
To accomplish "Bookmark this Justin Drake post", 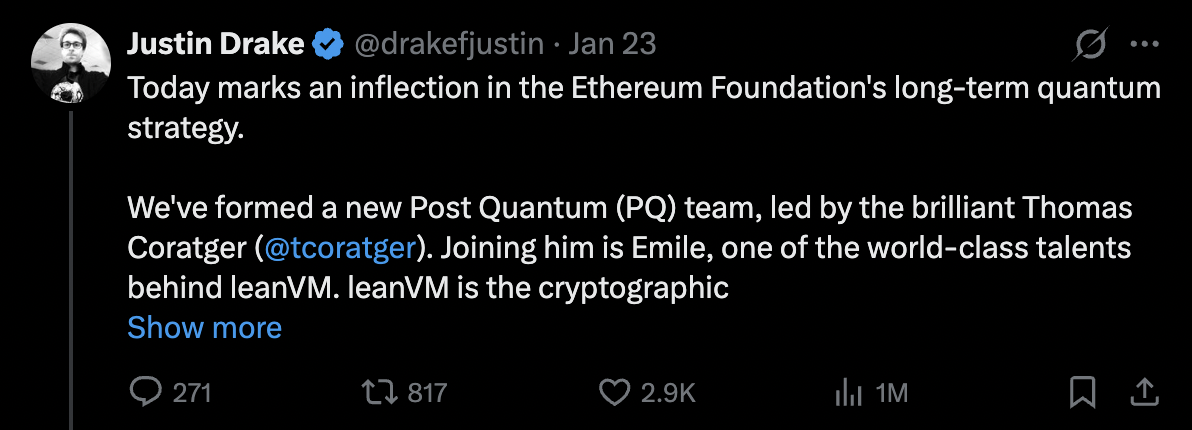I will point(1083,393).
